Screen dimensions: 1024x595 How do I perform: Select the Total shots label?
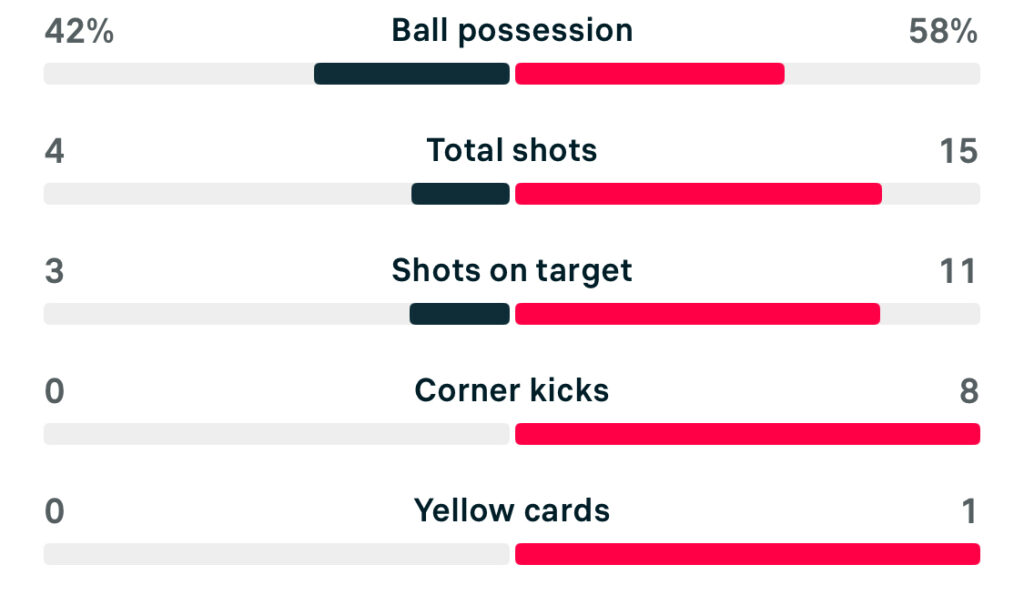coord(512,151)
